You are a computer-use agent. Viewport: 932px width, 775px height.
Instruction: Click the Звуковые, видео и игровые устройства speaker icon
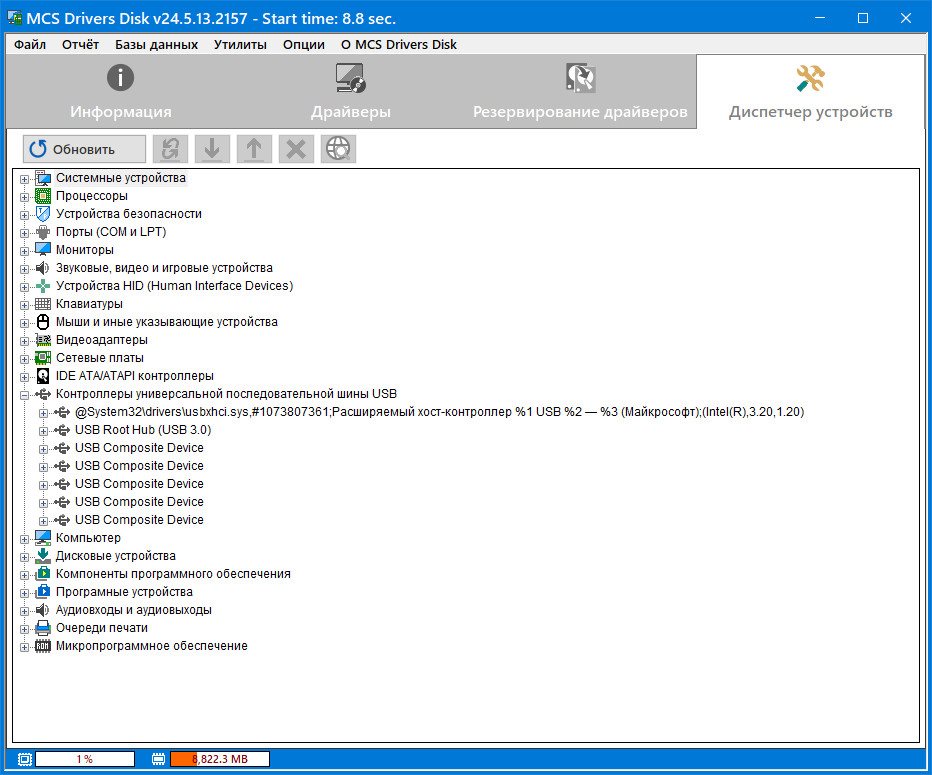pos(43,268)
